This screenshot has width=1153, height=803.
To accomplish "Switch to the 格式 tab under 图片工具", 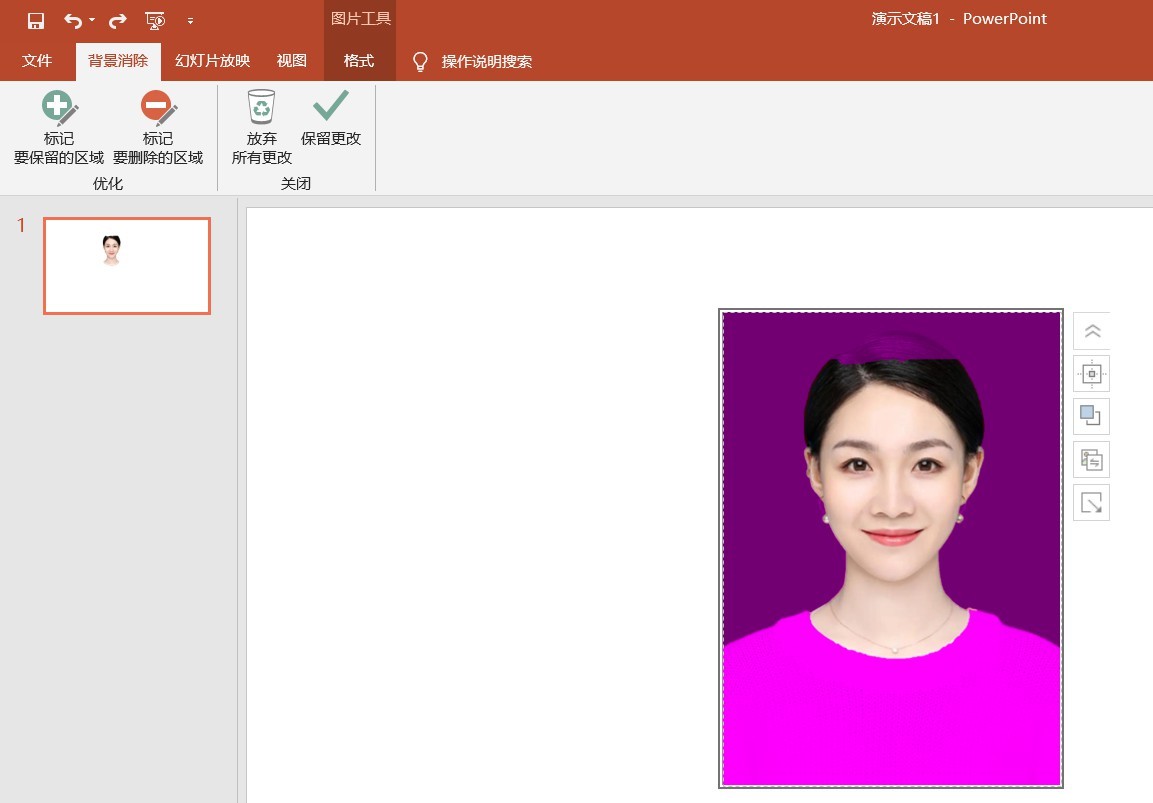I will click(x=358, y=60).
